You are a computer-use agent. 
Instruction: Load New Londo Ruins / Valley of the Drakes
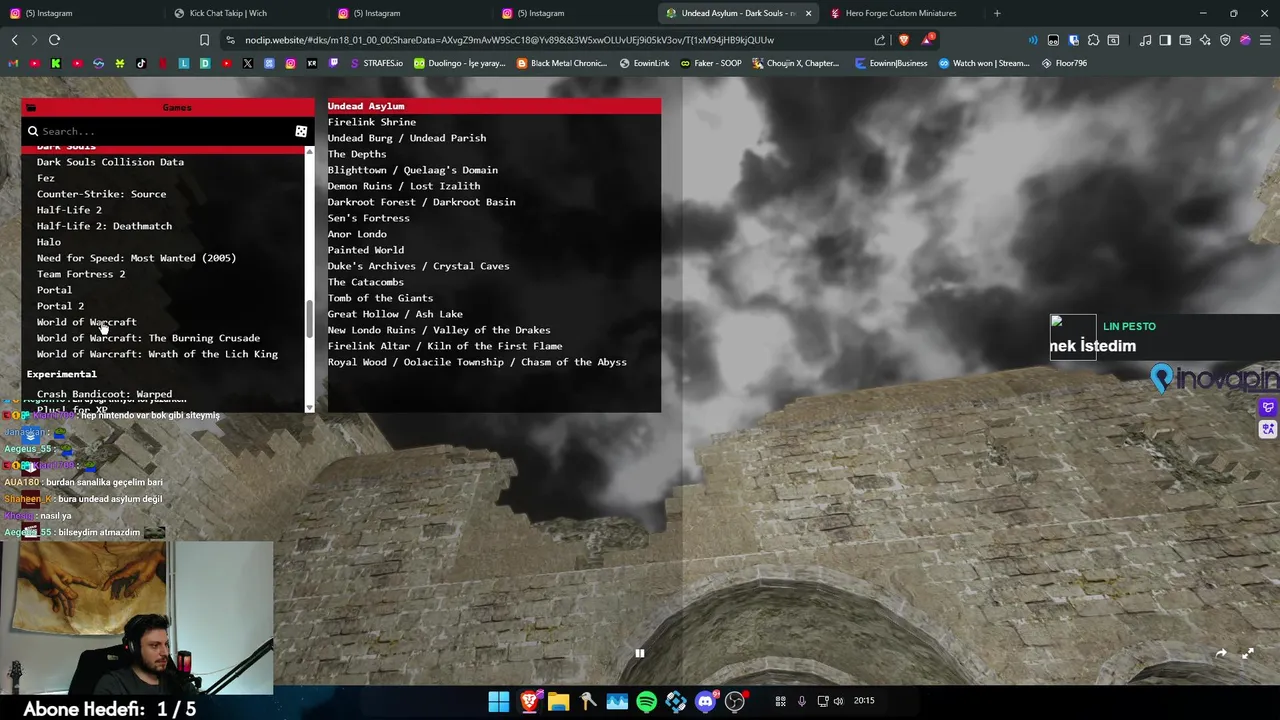point(439,330)
